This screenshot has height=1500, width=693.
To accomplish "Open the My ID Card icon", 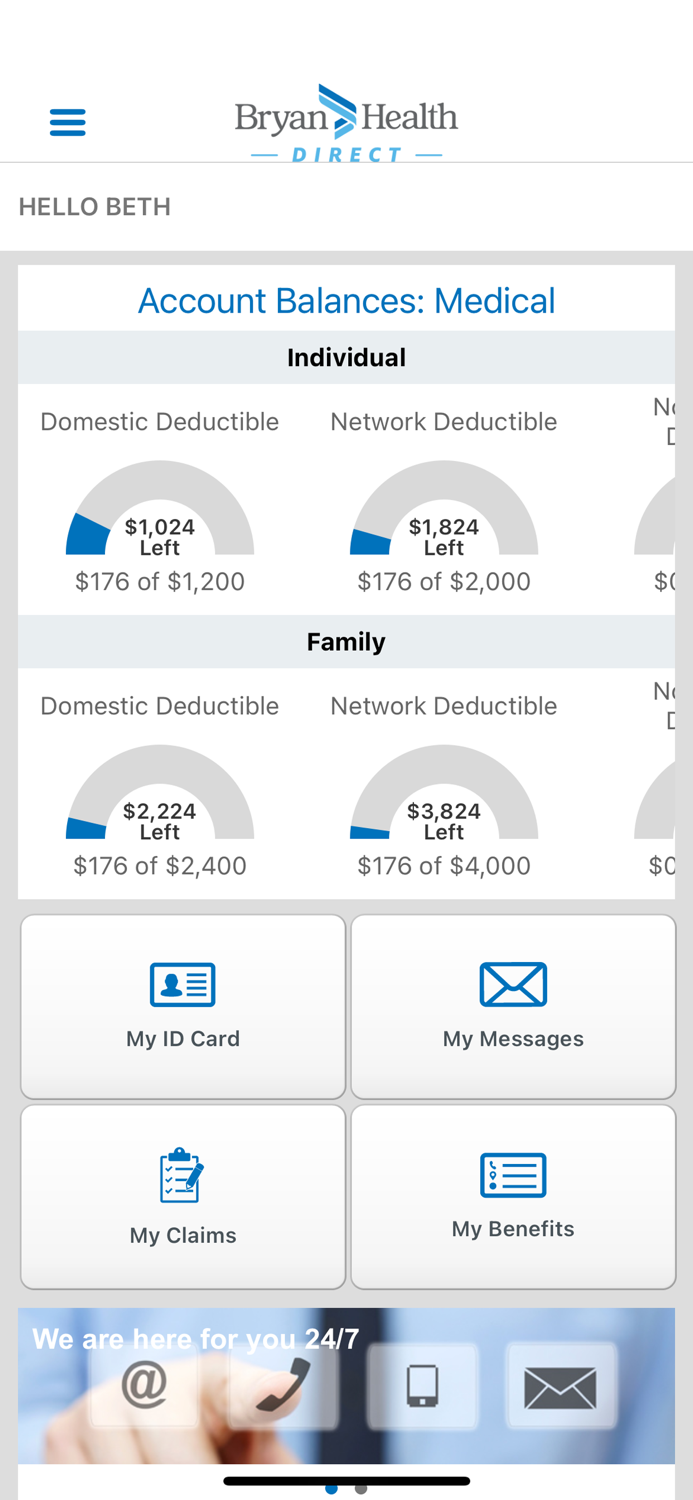I will click(182, 983).
